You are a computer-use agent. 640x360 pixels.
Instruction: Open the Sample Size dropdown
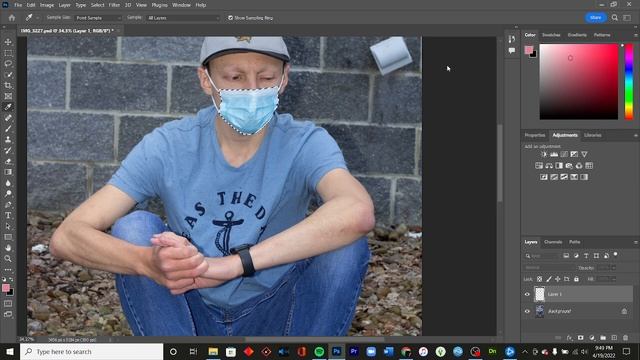coord(98,18)
